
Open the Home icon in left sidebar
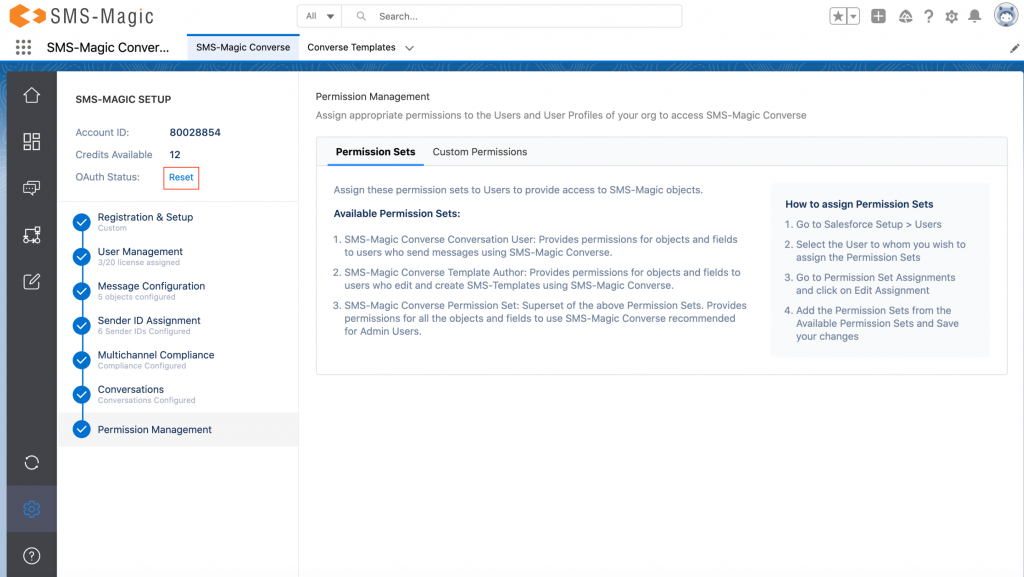(x=31, y=95)
